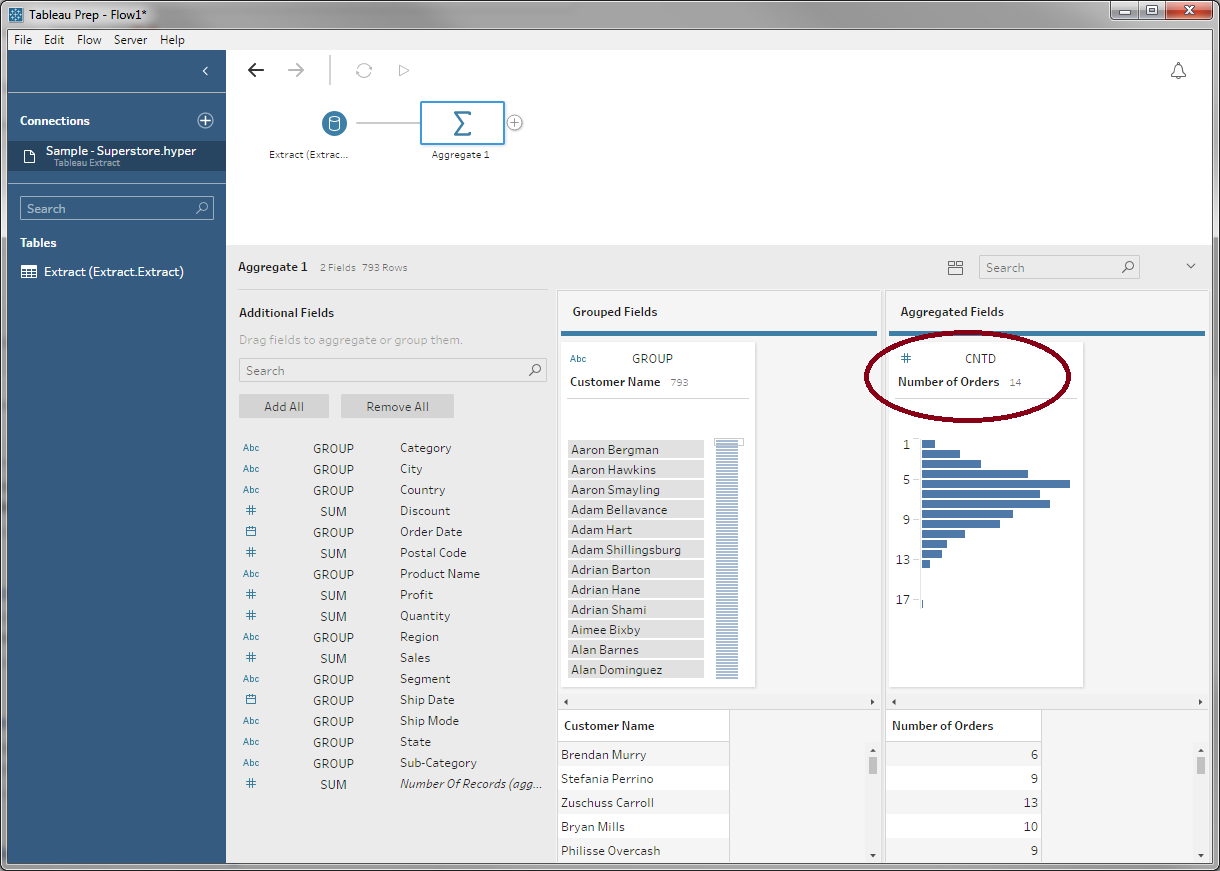1220x871 pixels.
Task: Select the Alan Dominguez value
Action: (636, 669)
